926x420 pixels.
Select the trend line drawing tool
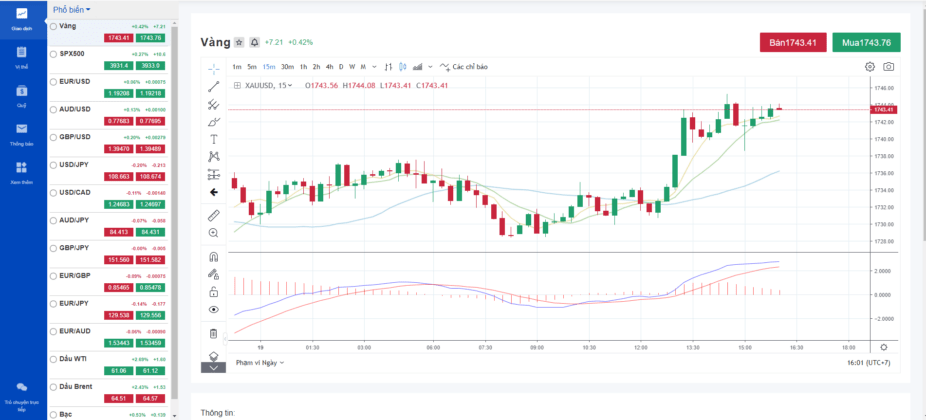(x=214, y=87)
